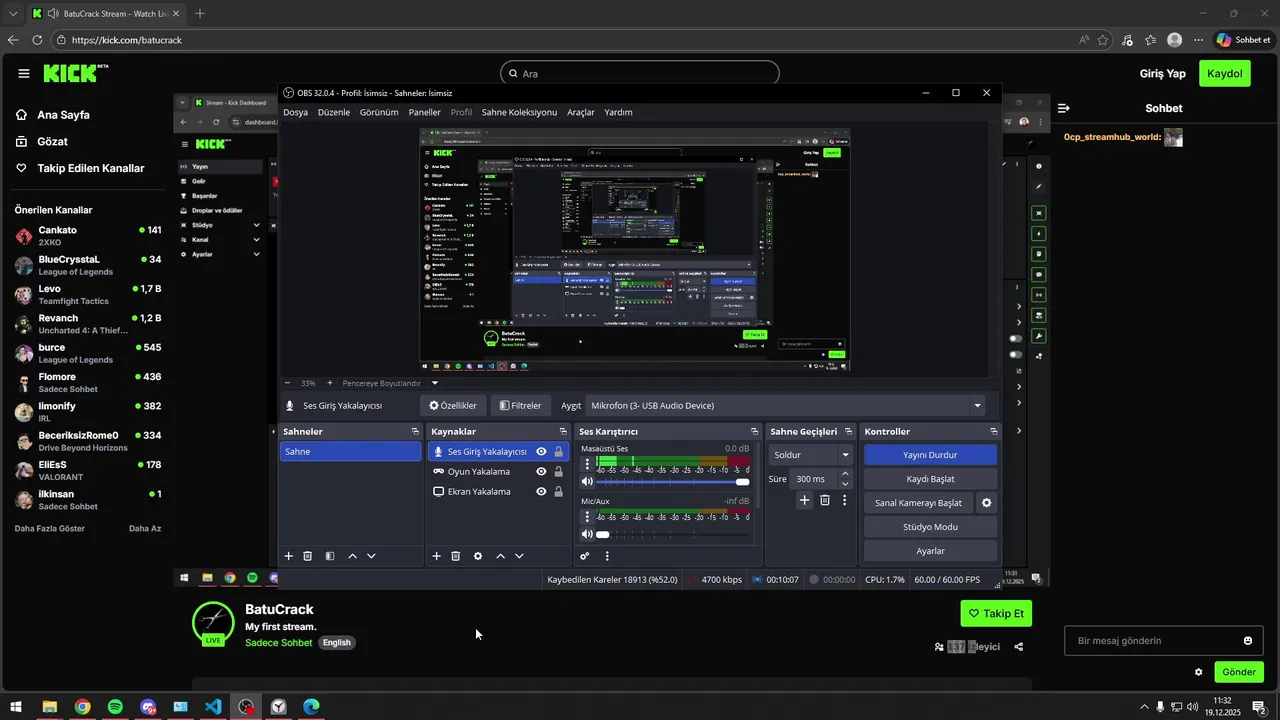Click Daha Fazla Göster link
1280x720 pixels.
(50, 528)
